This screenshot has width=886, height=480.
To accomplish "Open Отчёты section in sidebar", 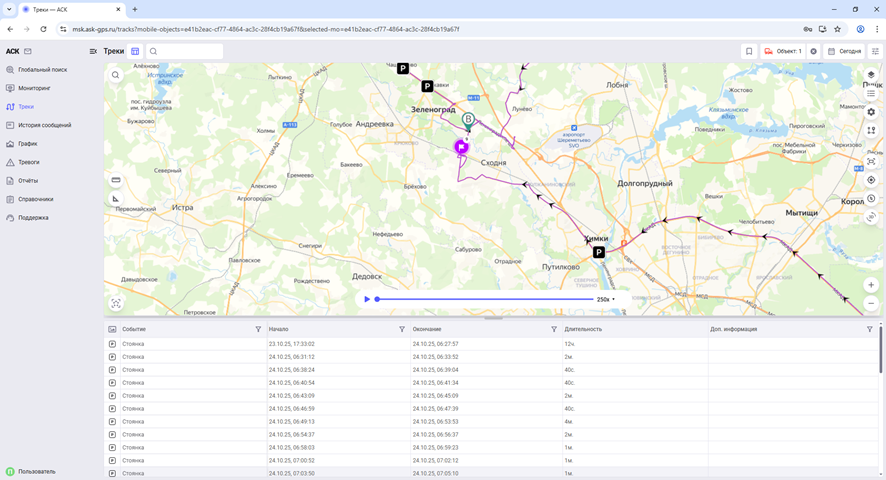I will [x=28, y=180].
